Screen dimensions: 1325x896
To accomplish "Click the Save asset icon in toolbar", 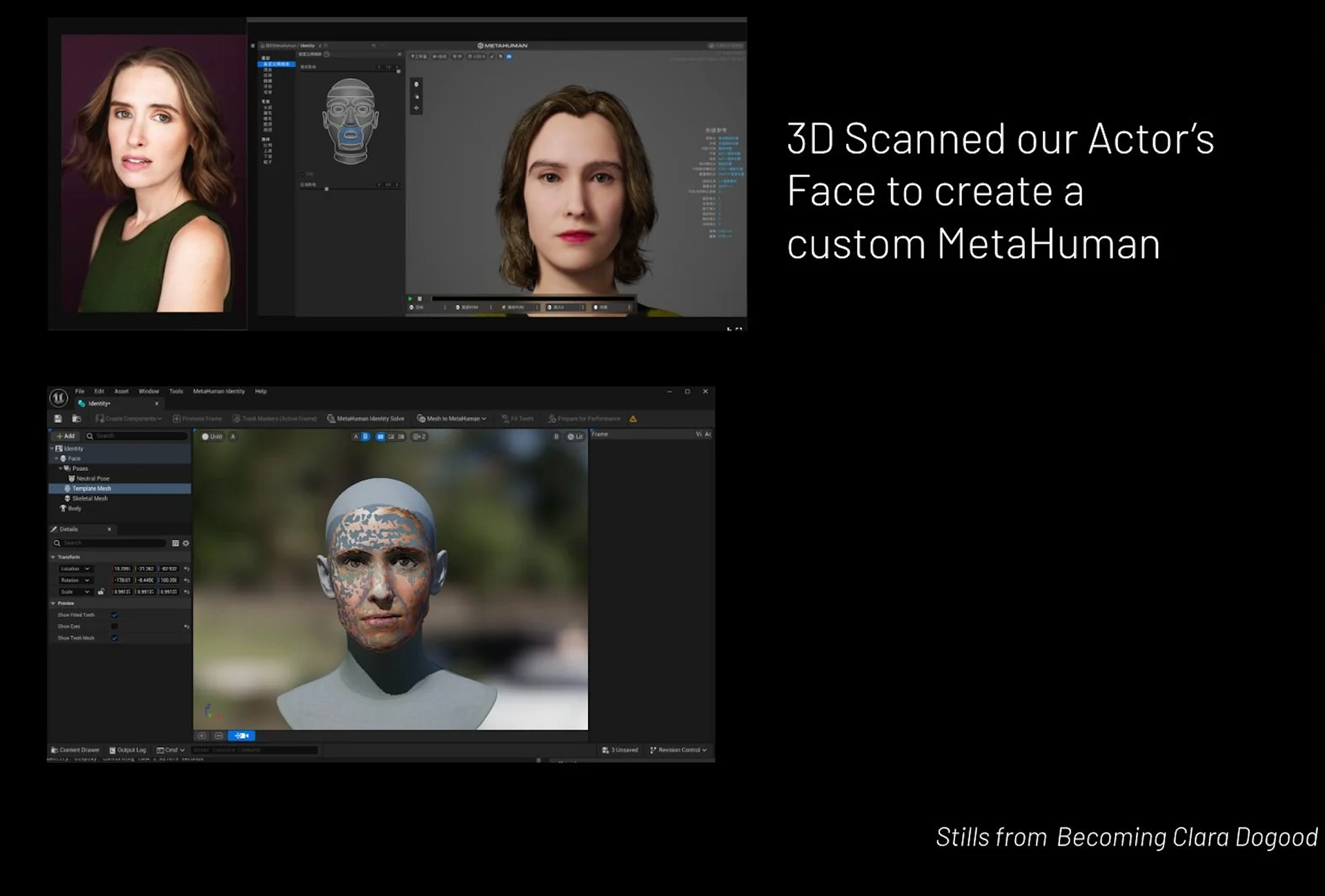I will point(58,419).
